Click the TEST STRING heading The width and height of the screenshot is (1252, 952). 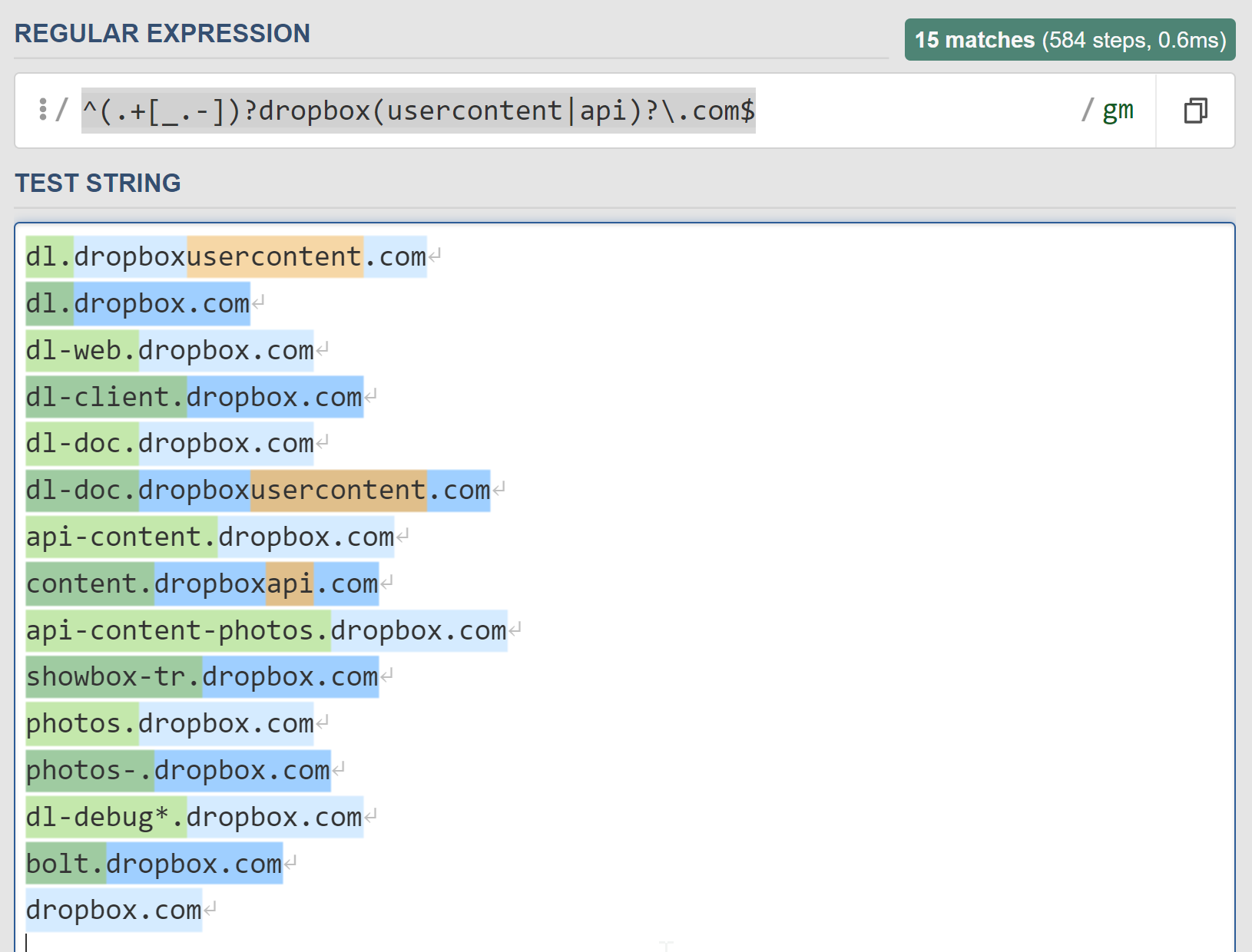[98, 183]
